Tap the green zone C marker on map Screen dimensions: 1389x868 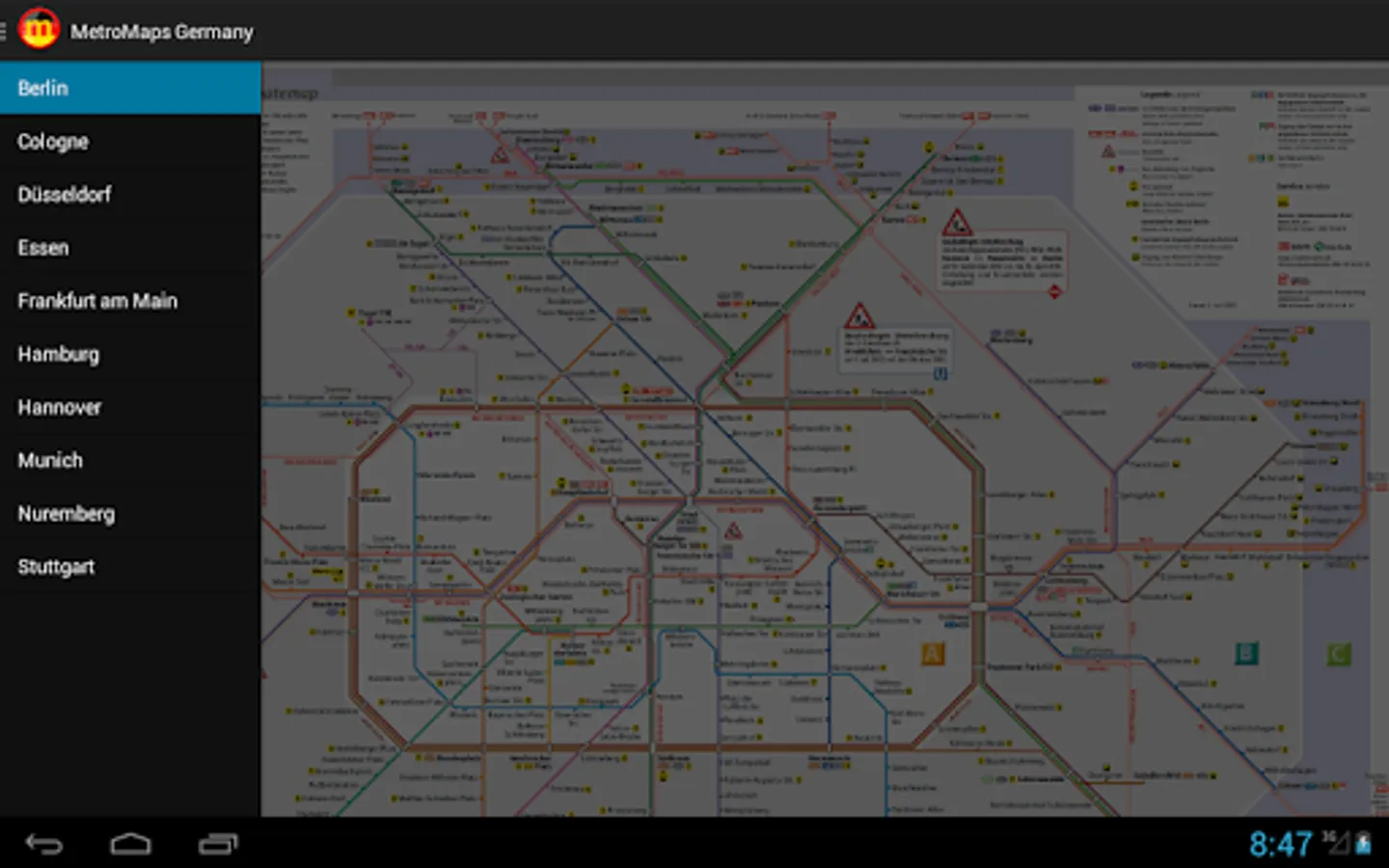pos(1339,655)
